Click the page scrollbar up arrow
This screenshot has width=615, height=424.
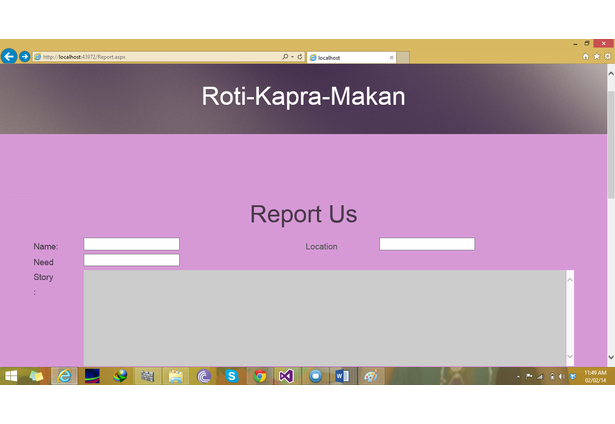[611, 74]
